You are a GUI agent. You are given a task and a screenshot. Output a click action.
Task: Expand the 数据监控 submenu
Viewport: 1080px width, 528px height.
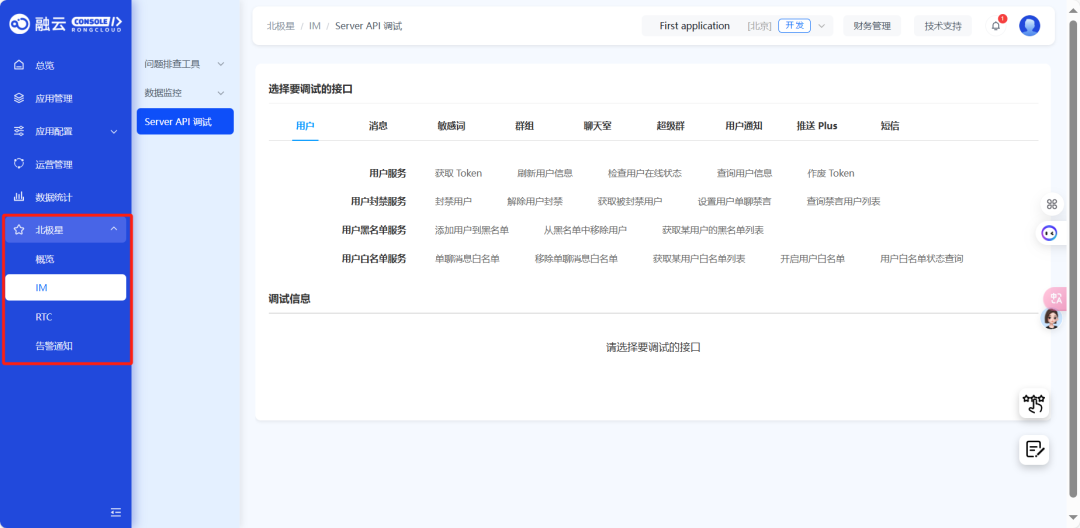pyautogui.click(x=185, y=93)
